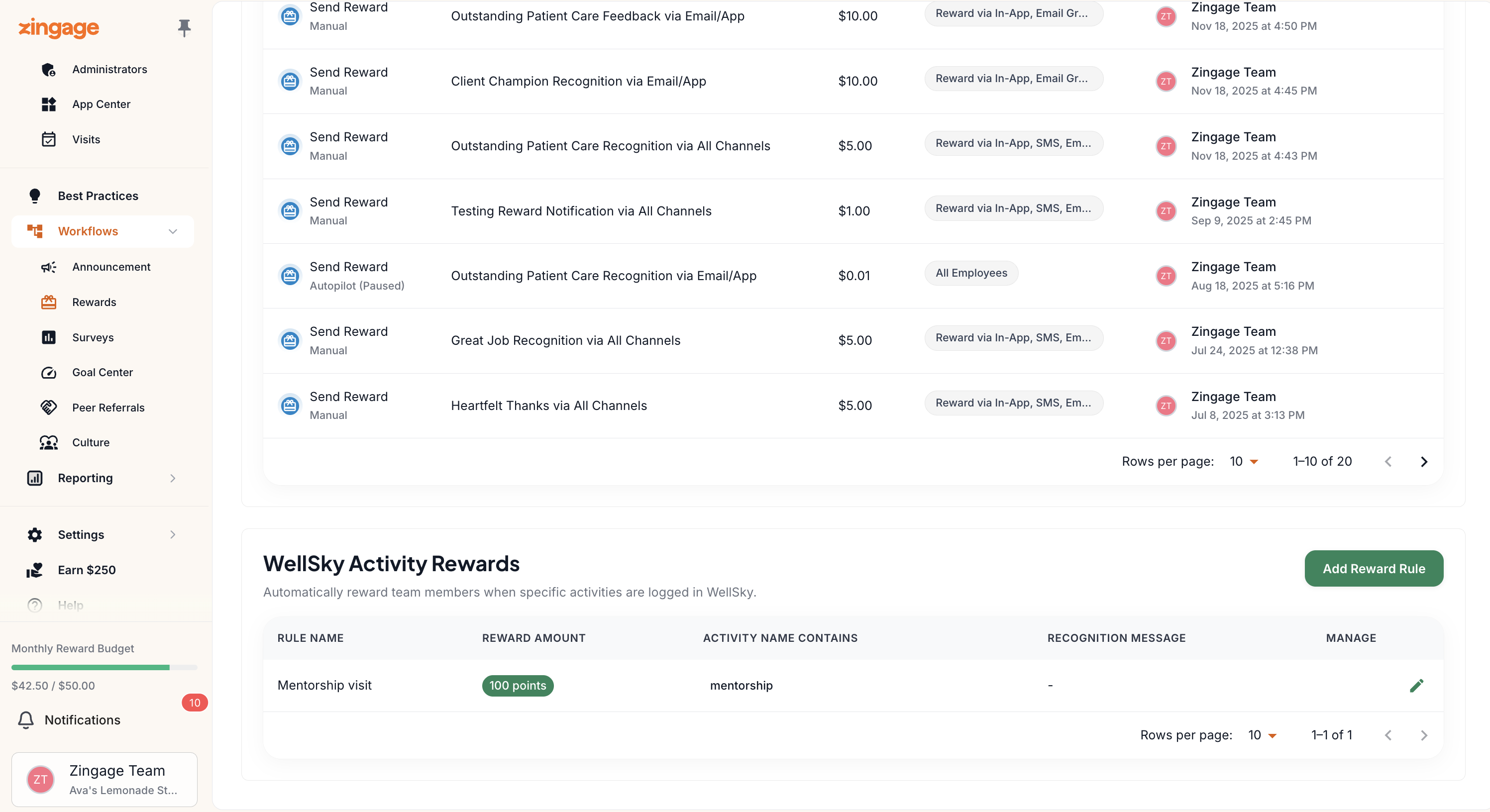Click Mentorship visit rule name
This screenshot has height=812, width=1490.
[x=324, y=685]
